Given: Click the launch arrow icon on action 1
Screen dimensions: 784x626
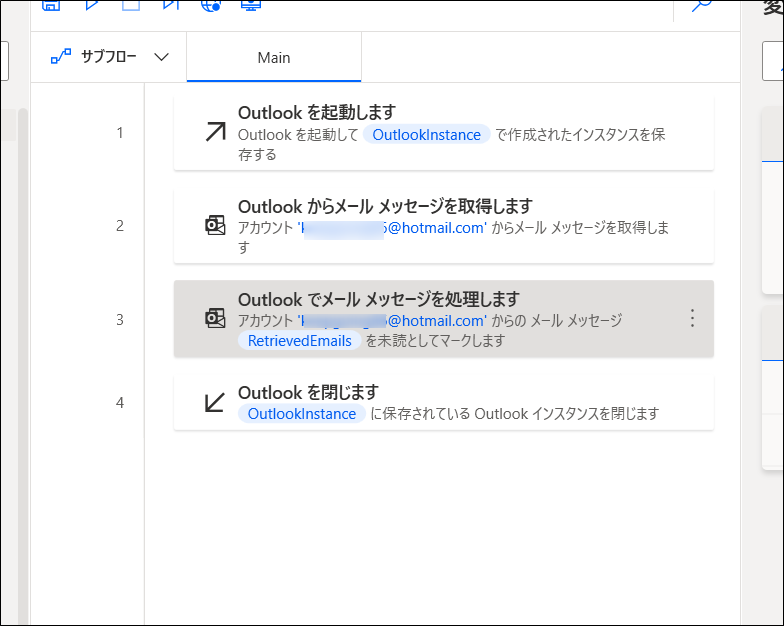Looking at the screenshot, I should (216, 132).
